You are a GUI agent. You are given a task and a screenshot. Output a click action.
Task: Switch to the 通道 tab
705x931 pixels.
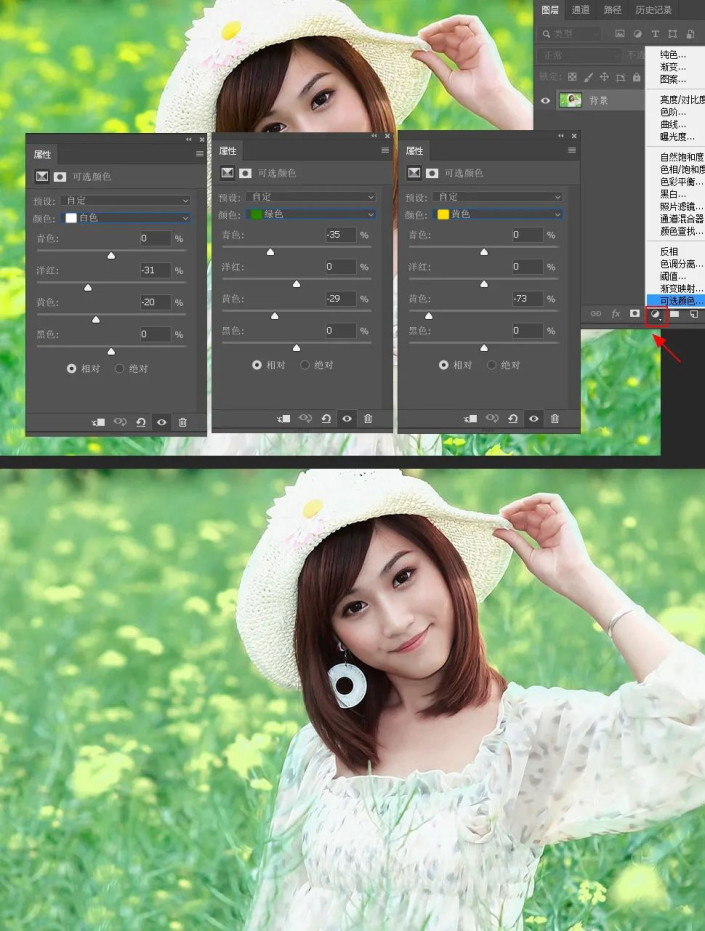point(580,10)
